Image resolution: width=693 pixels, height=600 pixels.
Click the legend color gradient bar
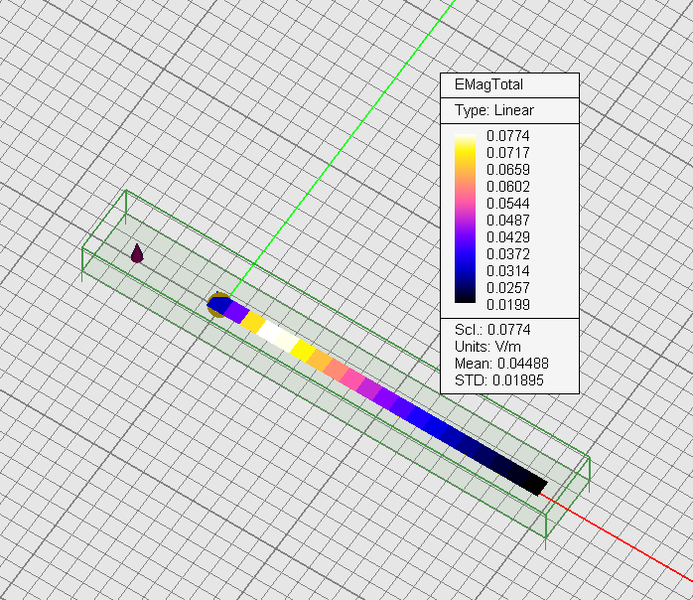click(x=465, y=219)
